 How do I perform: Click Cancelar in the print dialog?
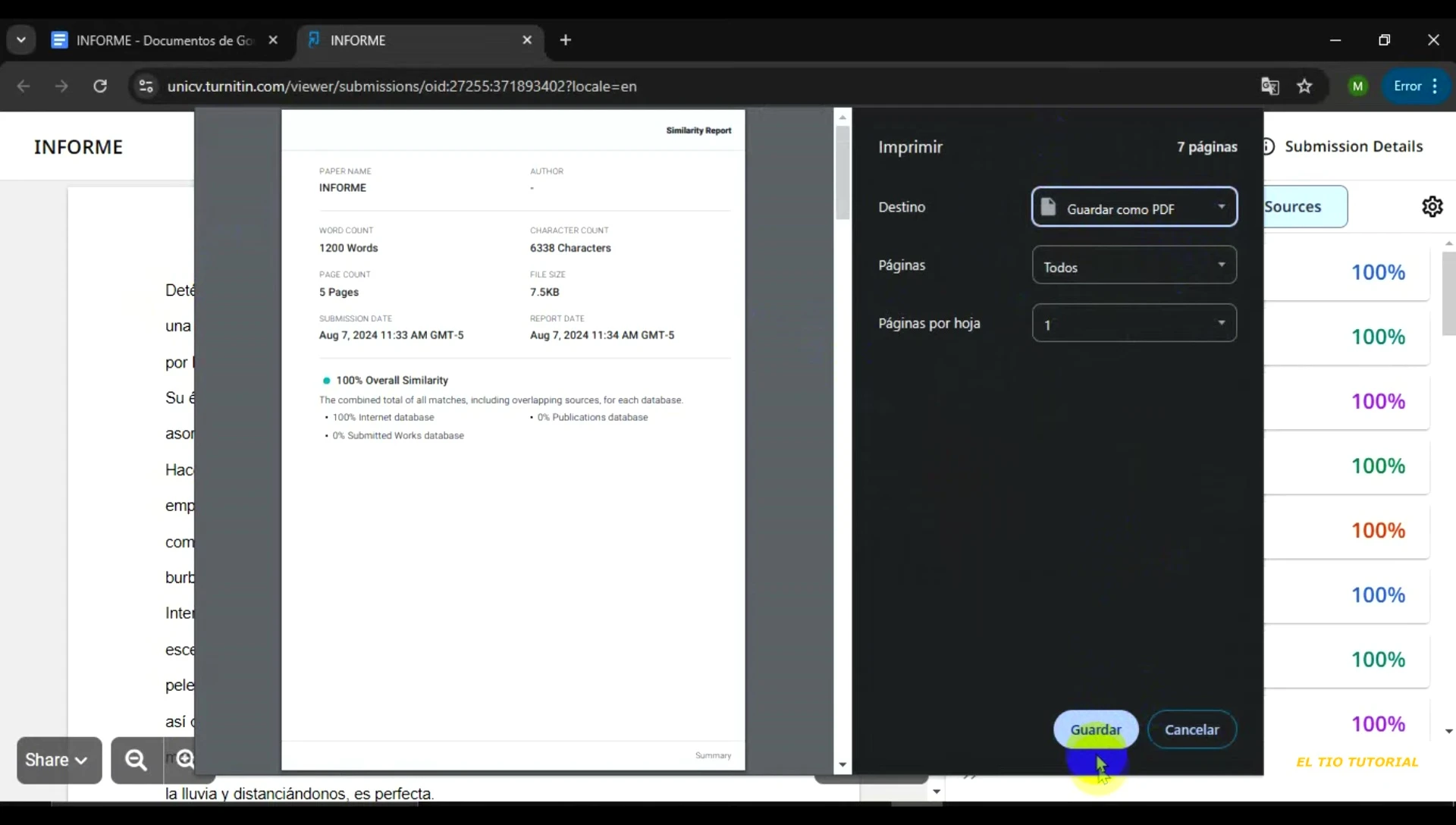point(1192,729)
